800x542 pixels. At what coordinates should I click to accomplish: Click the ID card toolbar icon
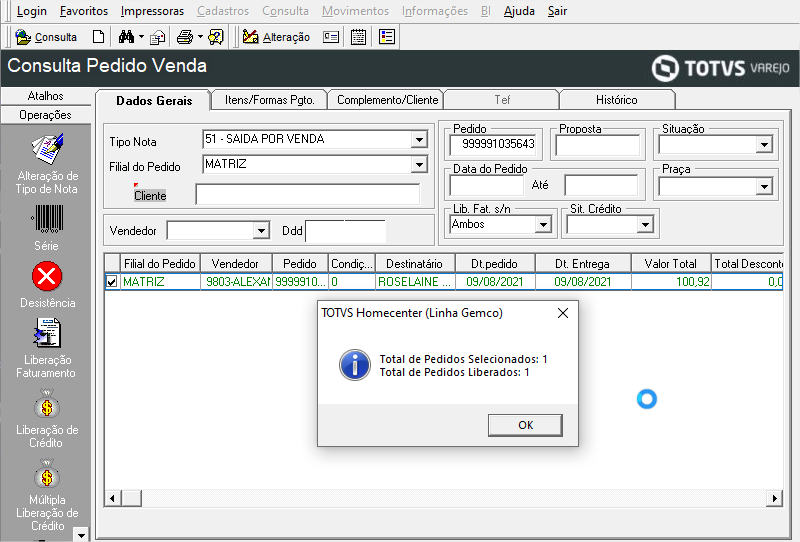[x=331, y=37]
